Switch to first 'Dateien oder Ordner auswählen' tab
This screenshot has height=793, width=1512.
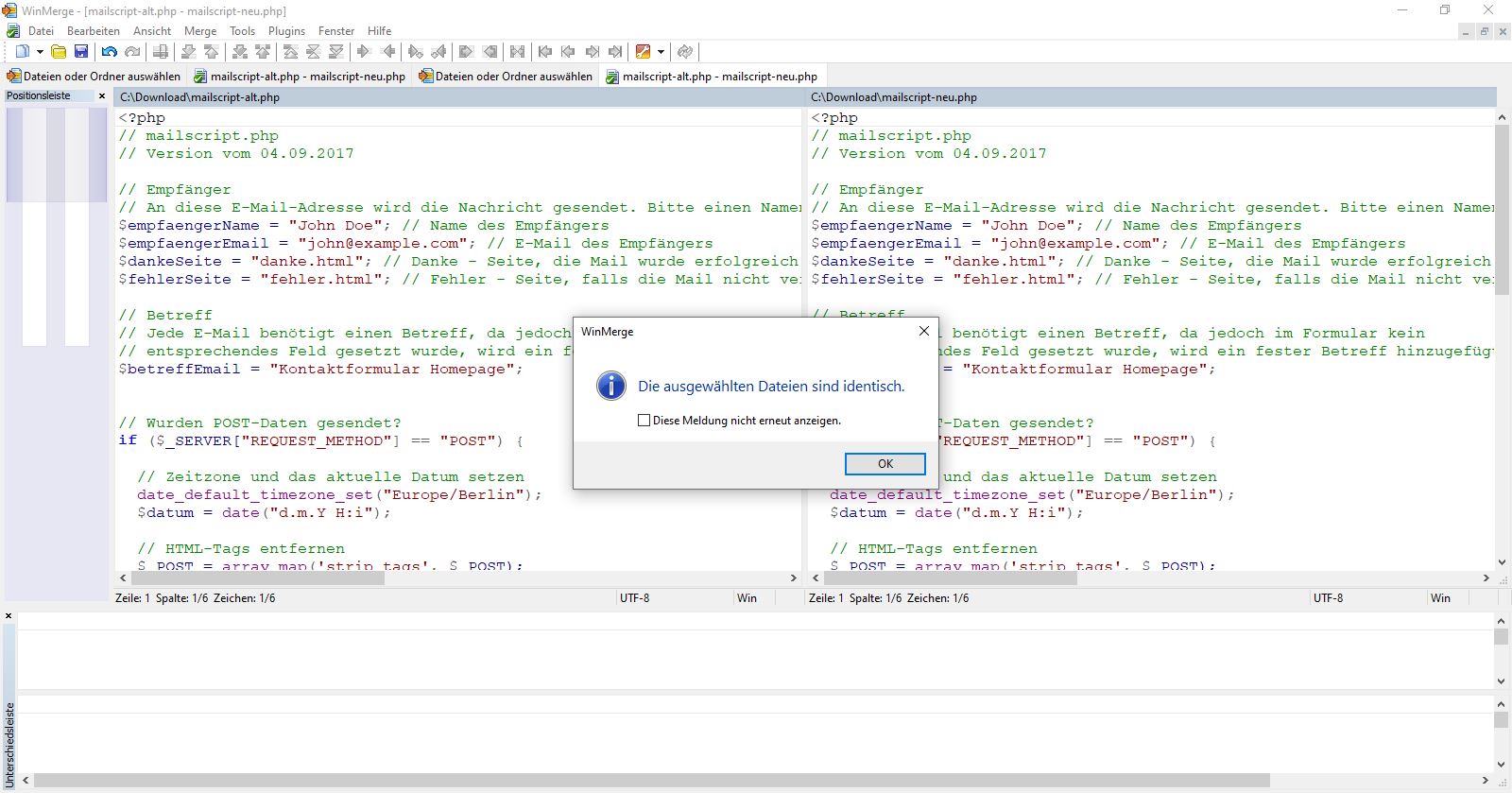[x=94, y=77]
